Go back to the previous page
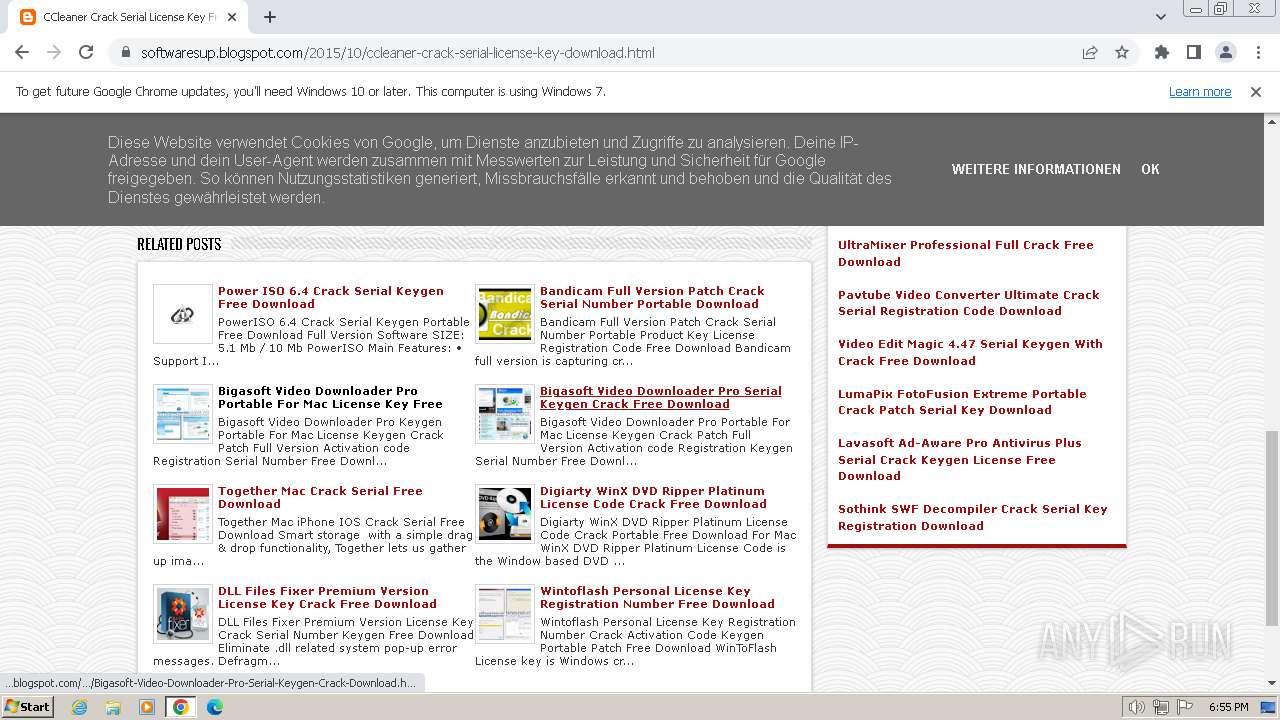 point(22,52)
